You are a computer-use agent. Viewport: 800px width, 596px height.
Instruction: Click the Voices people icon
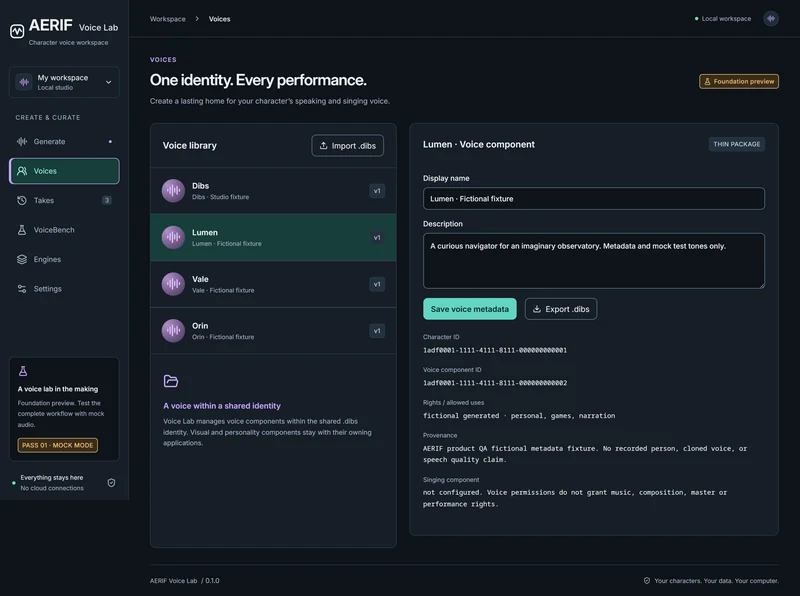click(22, 171)
